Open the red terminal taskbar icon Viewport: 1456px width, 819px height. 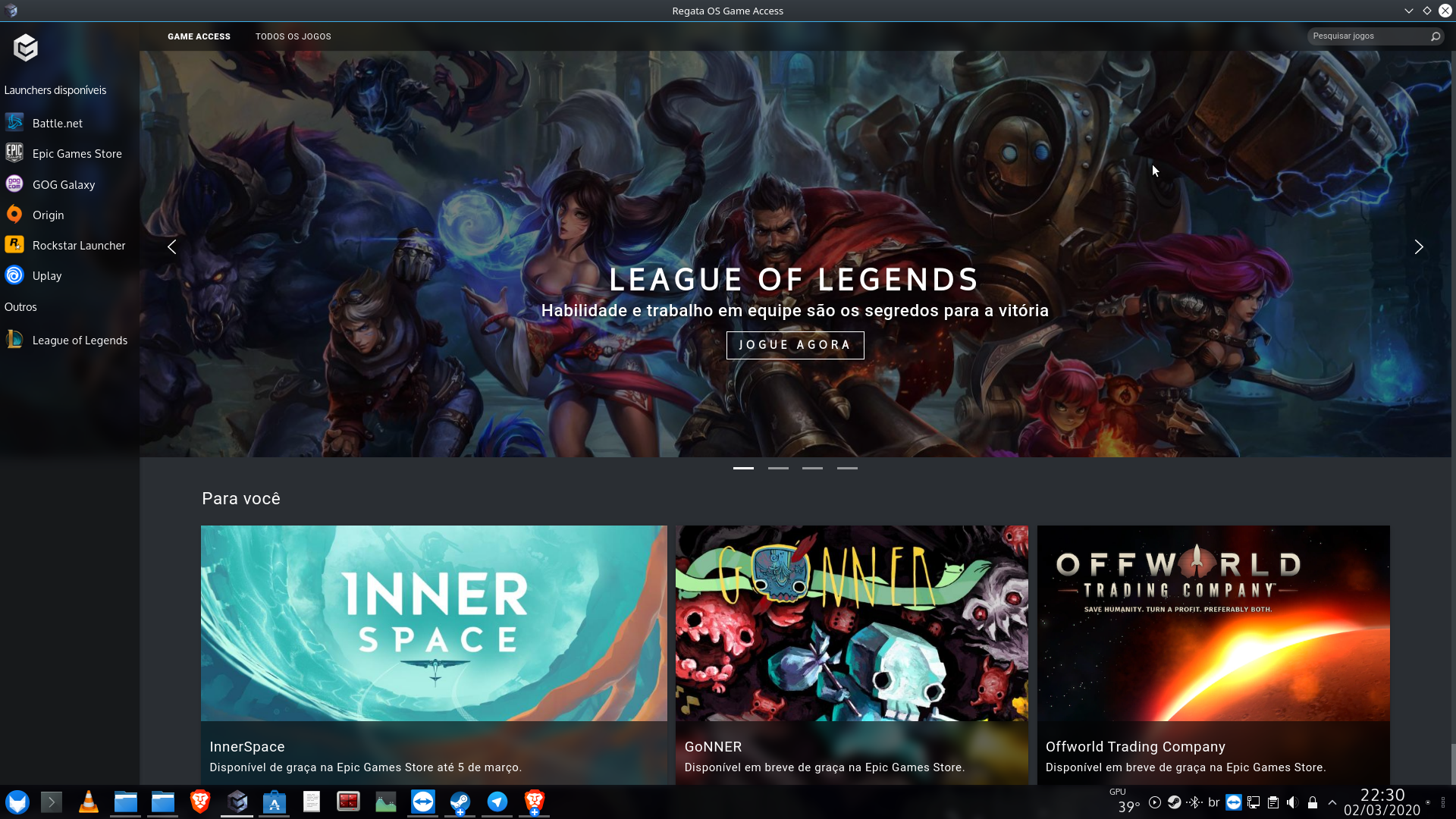pyautogui.click(x=349, y=802)
